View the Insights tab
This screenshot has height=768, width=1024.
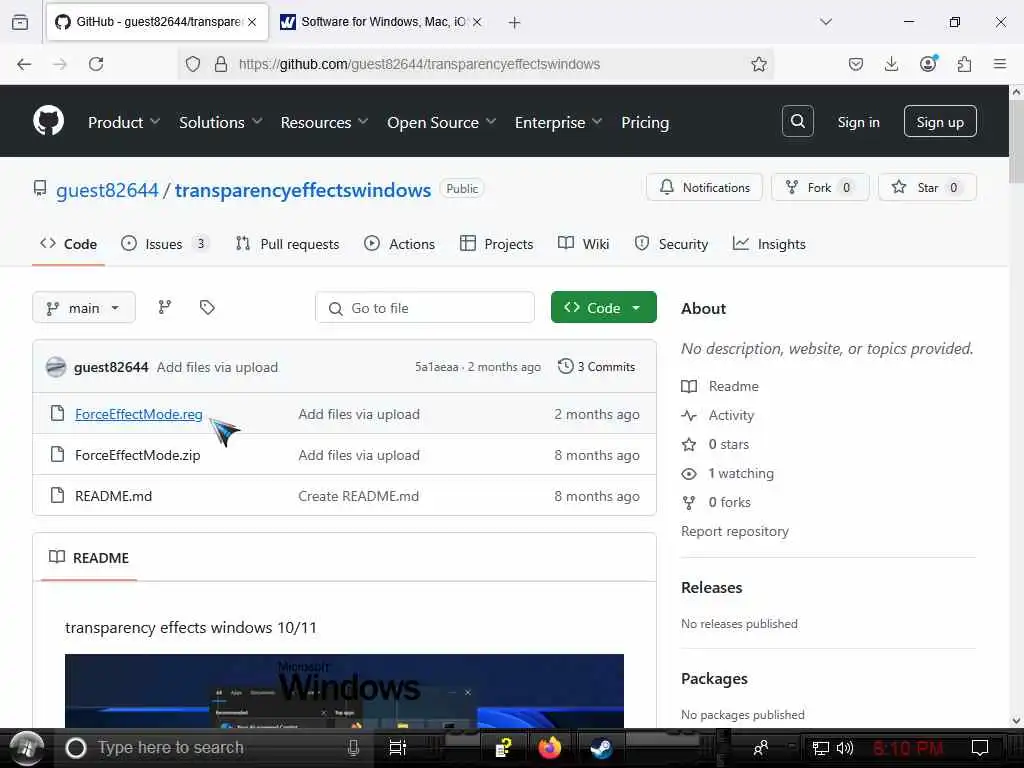click(x=769, y=244)
